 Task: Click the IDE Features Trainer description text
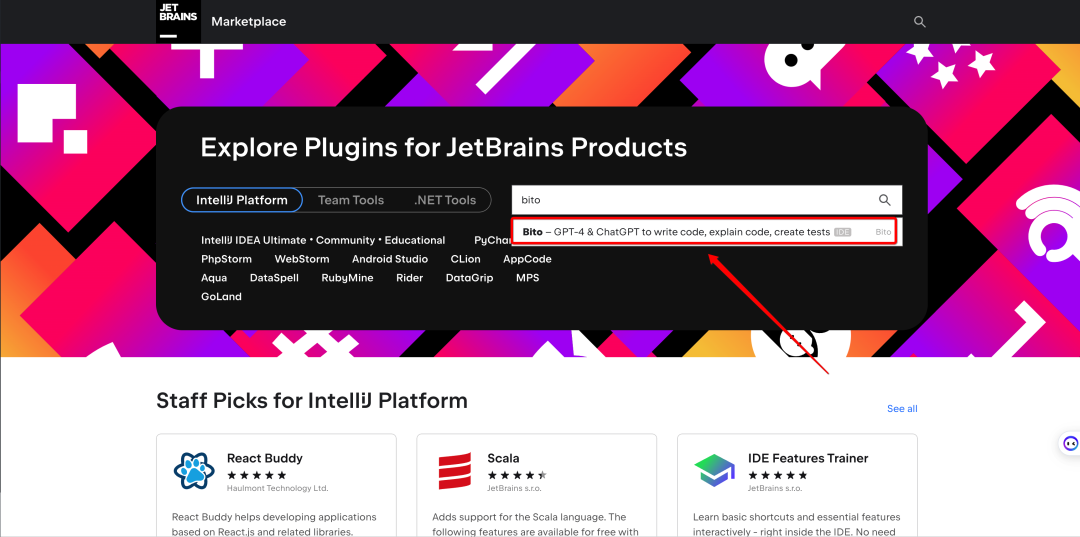[796, 524]
